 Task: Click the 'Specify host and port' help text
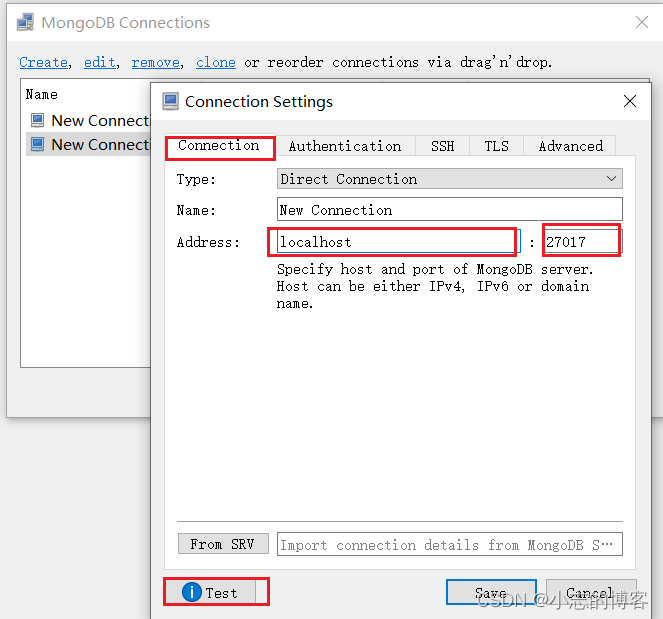[435, 286]
